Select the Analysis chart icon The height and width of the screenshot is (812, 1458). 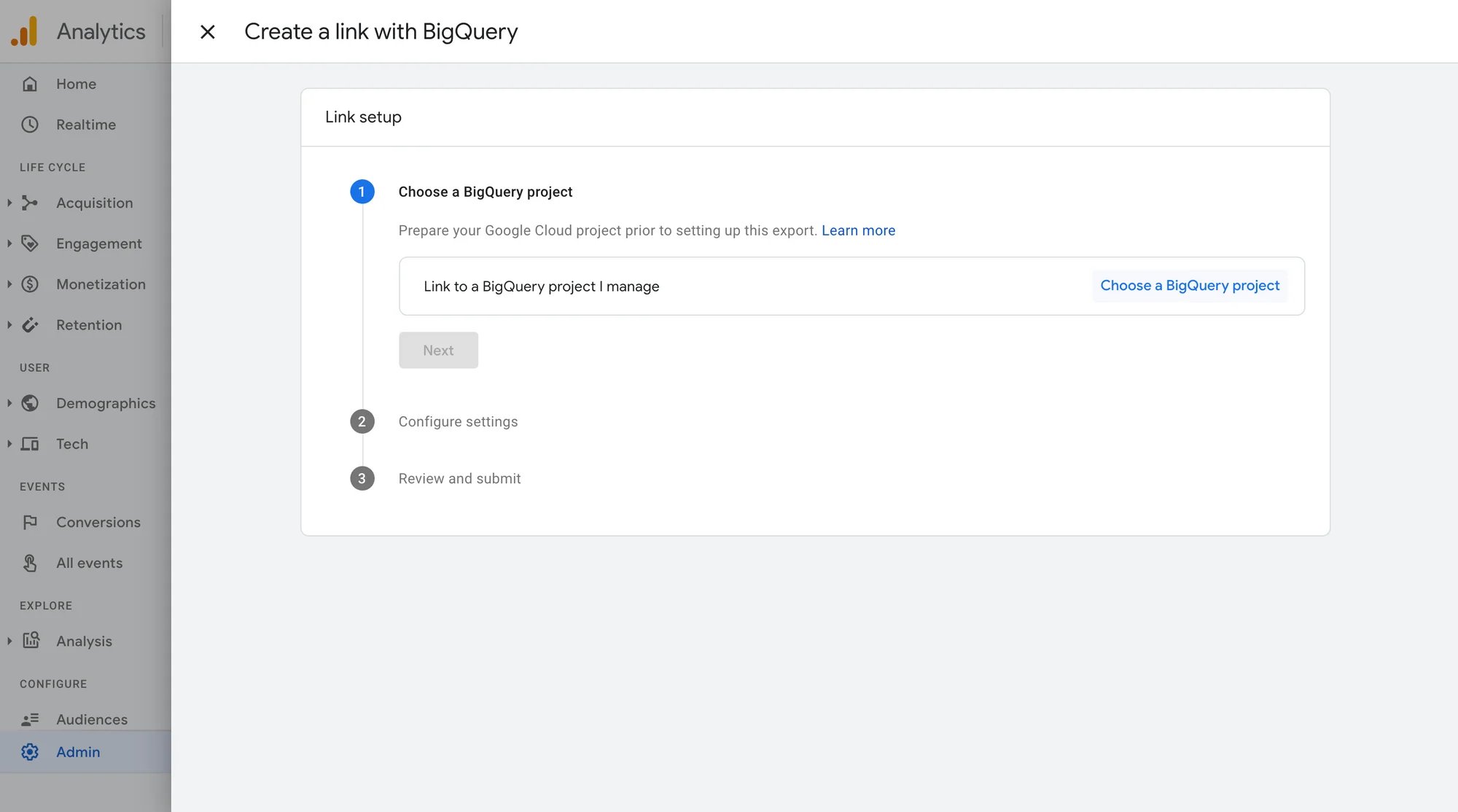tap(31, 641)
